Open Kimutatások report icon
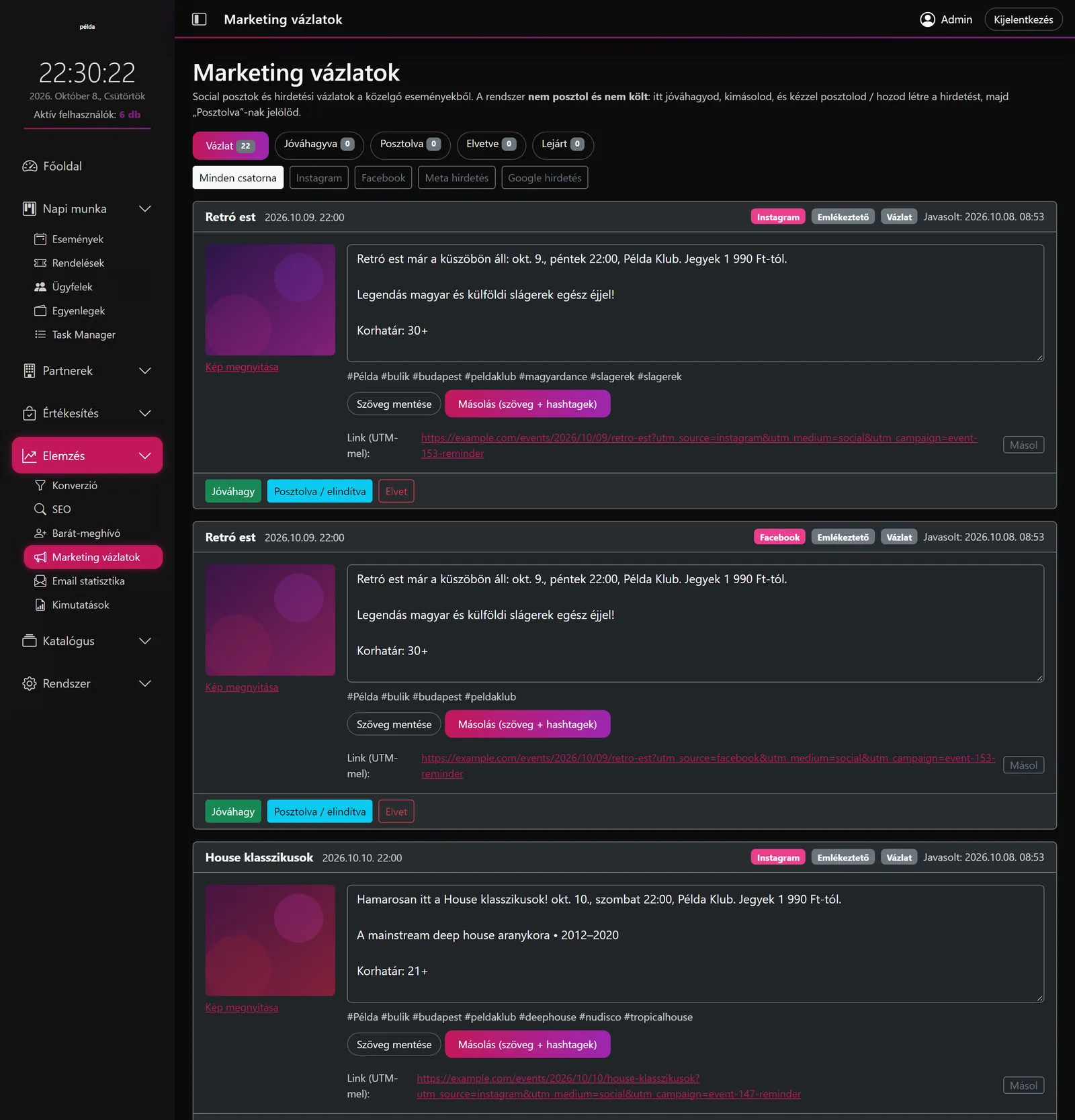 tap(40, 605)
